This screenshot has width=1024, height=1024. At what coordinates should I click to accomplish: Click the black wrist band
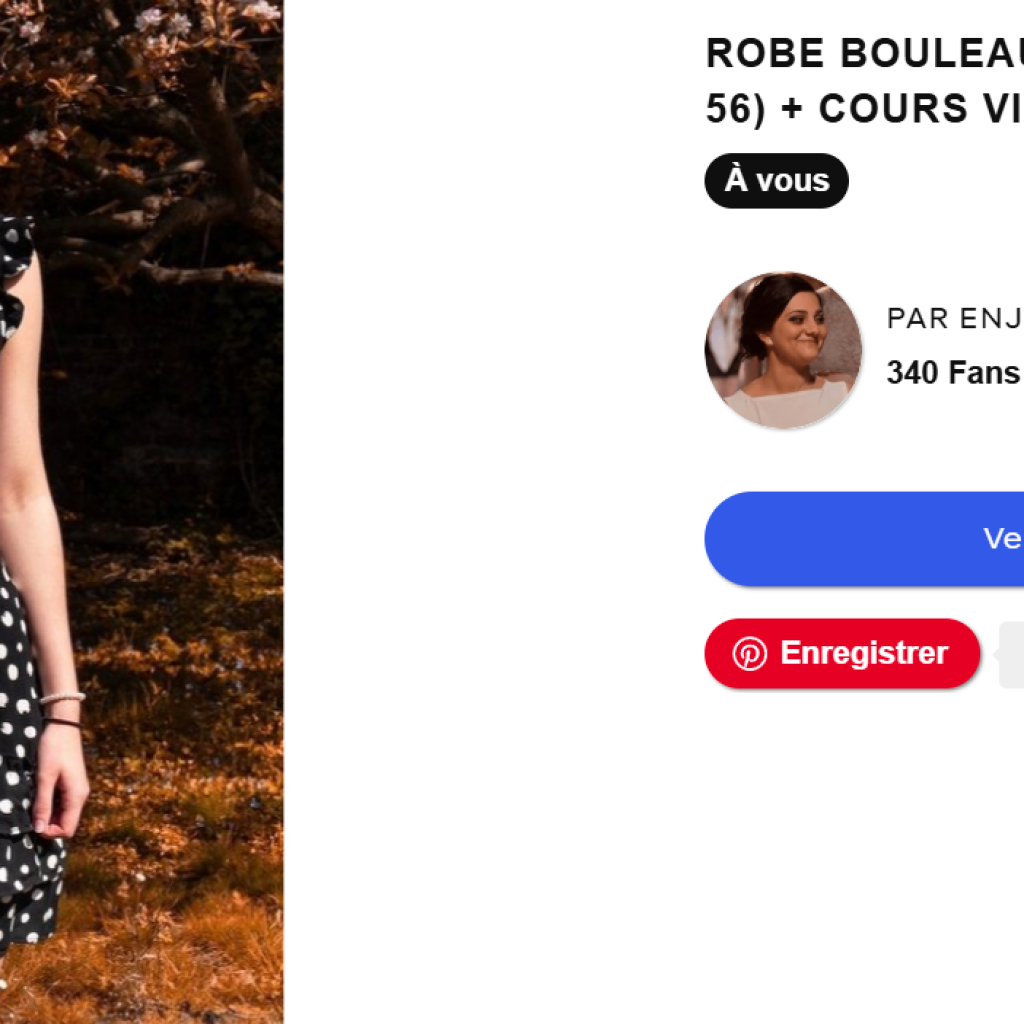tap(62, 722)
